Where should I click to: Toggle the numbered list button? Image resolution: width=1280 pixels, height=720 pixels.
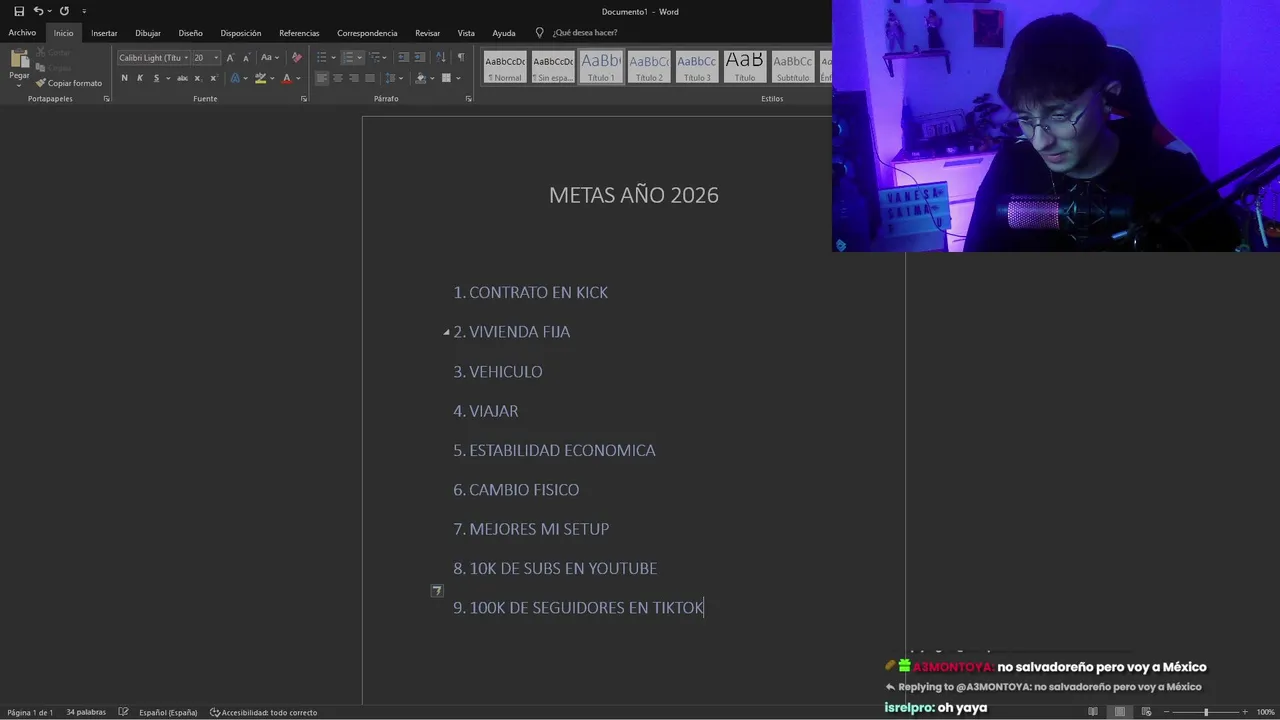348,58
